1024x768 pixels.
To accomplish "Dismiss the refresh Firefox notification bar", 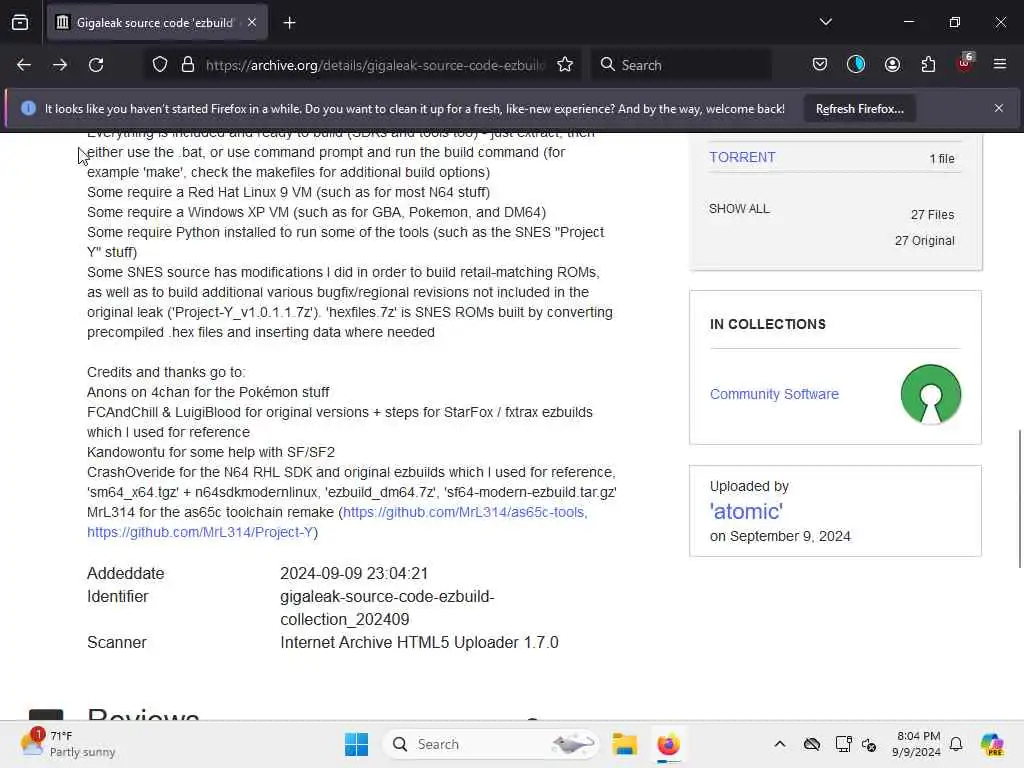I will pyautogui.click(x=999, y=108).
